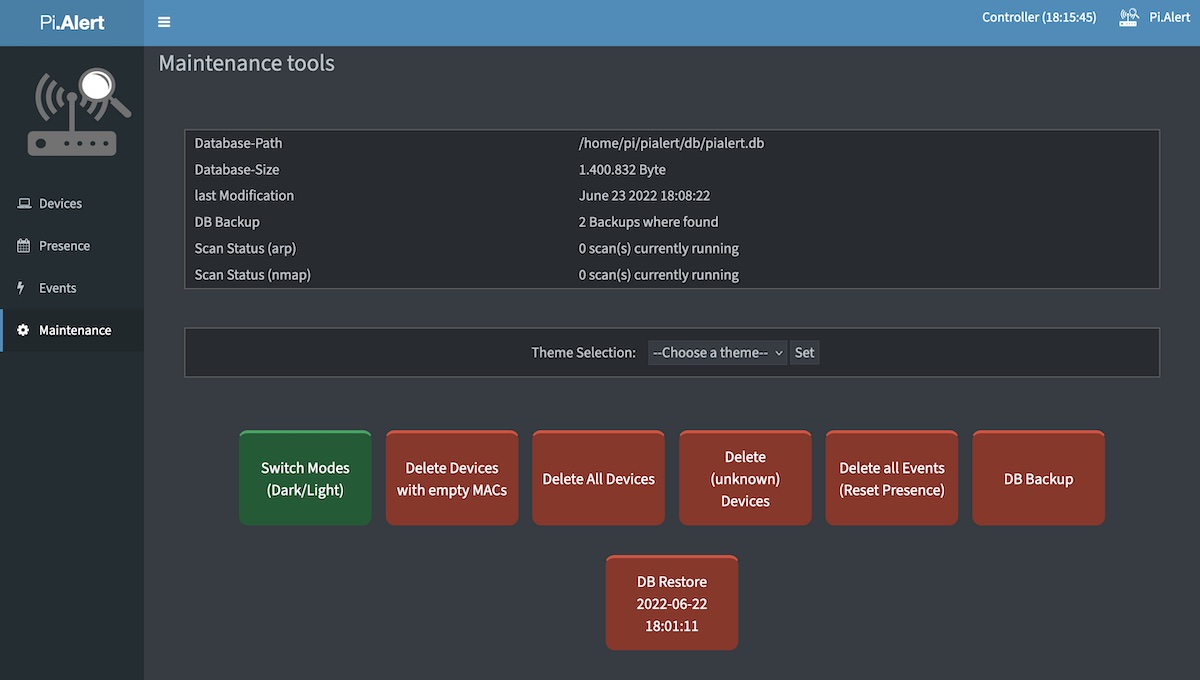Click the laptop icon beside Devices
The image size is (1200, 680).
tap(24, 204)
